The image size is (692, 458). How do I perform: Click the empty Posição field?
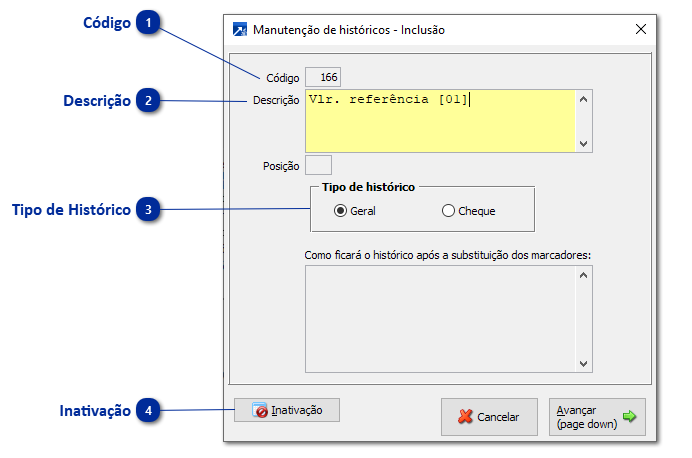click(318, 165)
